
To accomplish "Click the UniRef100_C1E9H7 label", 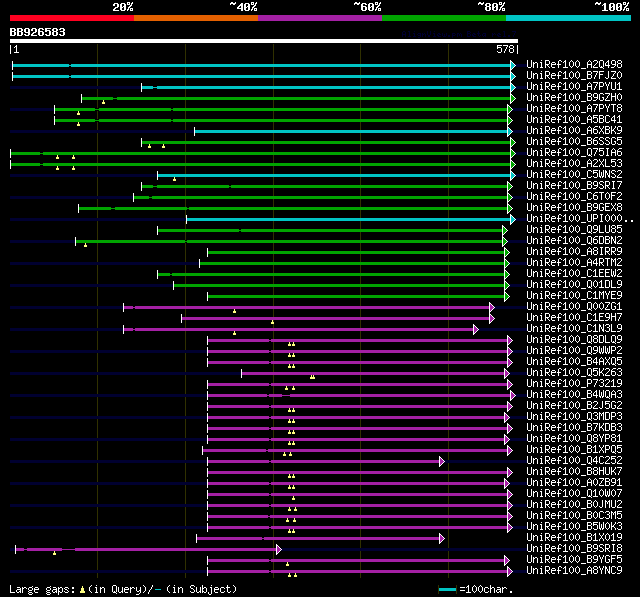I will point(574,318).
